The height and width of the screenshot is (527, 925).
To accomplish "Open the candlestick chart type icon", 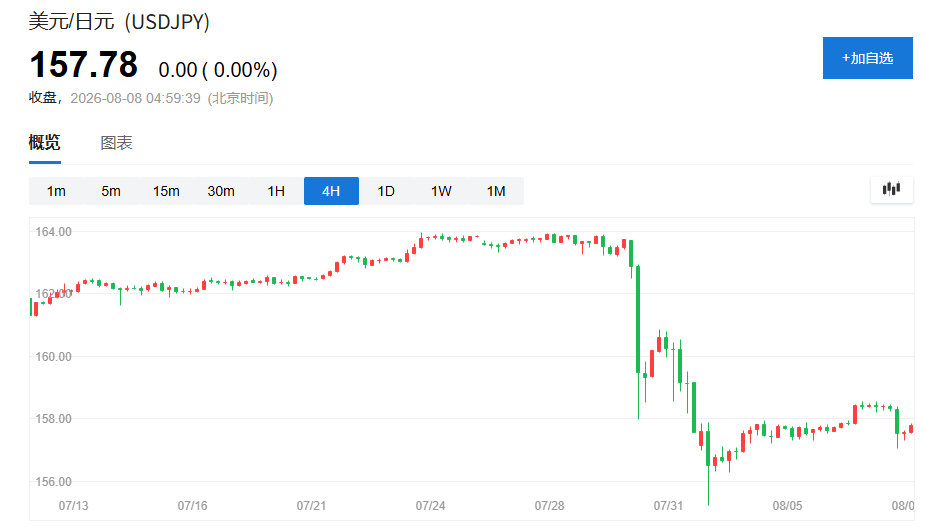I will 891,189.
